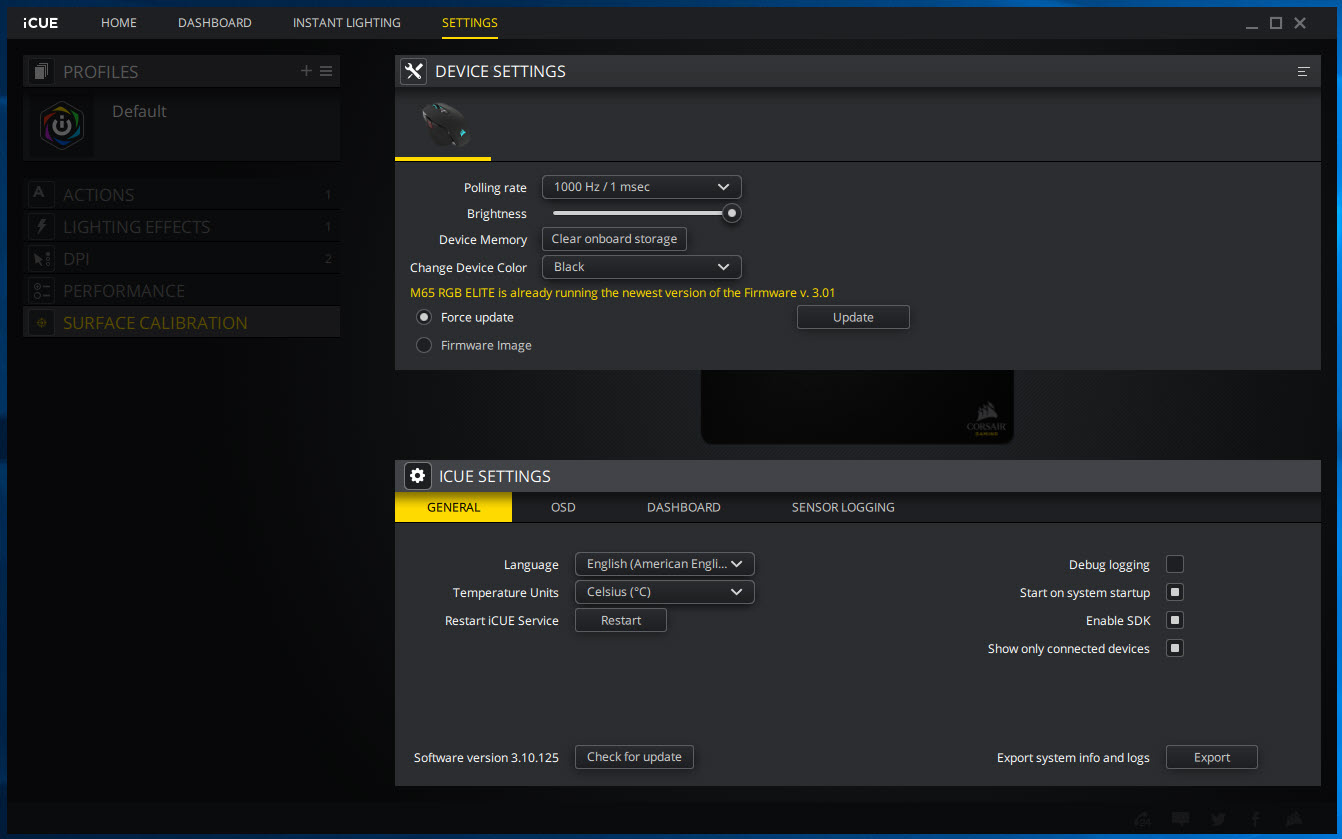Open the forum chat bubble icon

coord(1181,819)
